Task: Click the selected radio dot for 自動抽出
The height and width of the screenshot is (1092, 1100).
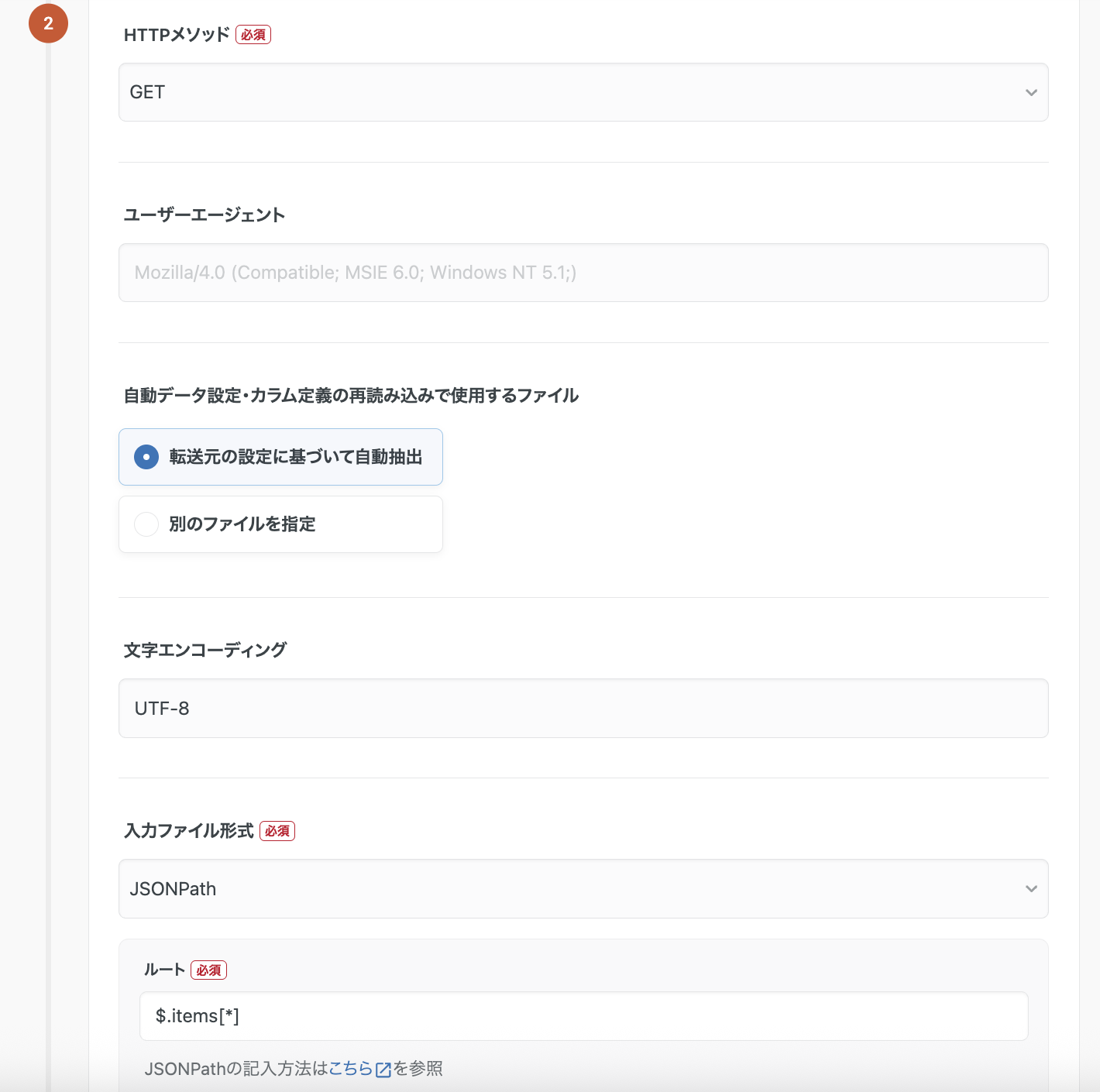Action: coord(146,457)
